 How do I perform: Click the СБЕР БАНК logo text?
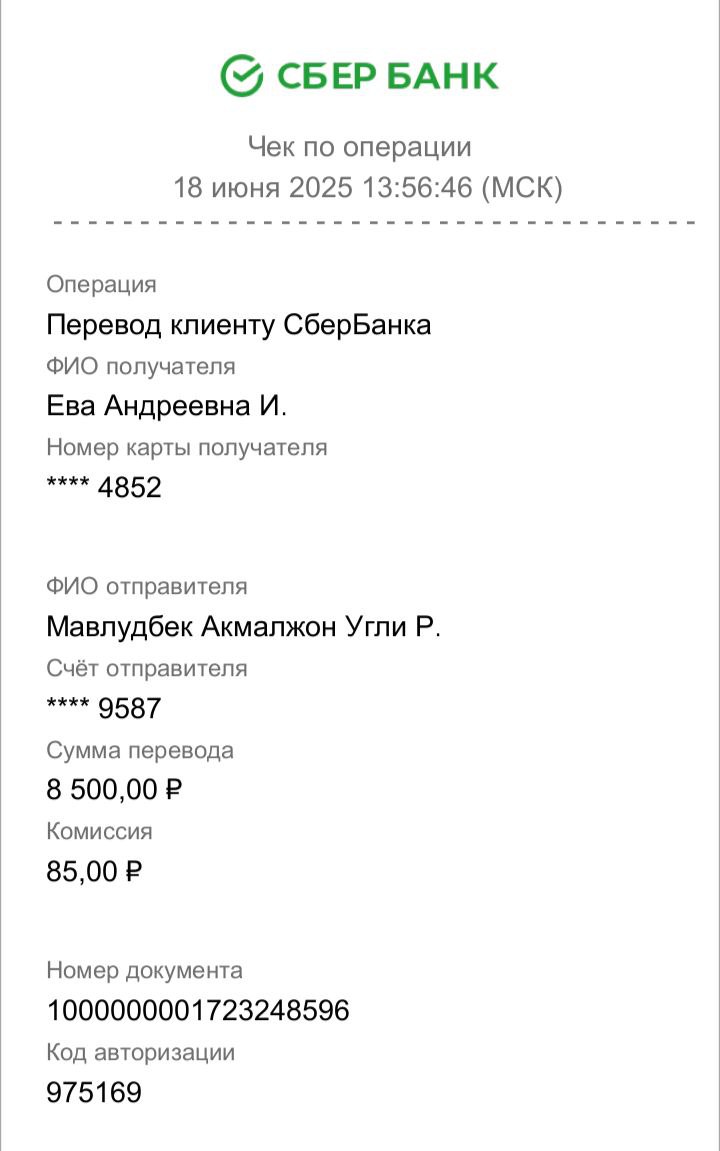click(x=388, y=76)
